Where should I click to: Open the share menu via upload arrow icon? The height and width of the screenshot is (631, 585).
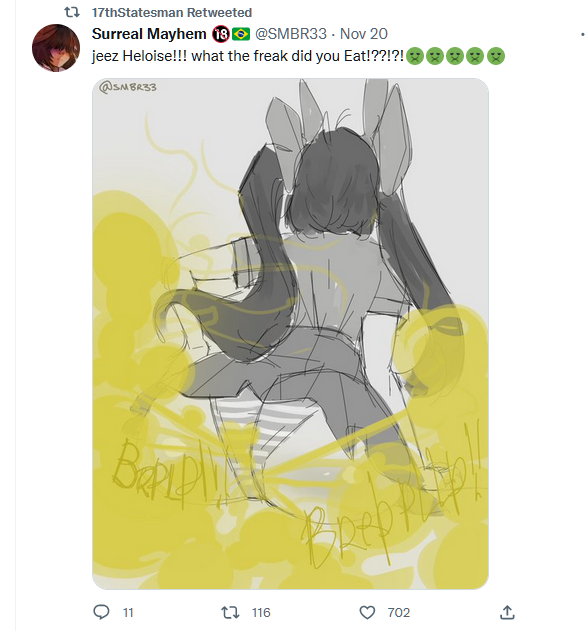(507, 612)
